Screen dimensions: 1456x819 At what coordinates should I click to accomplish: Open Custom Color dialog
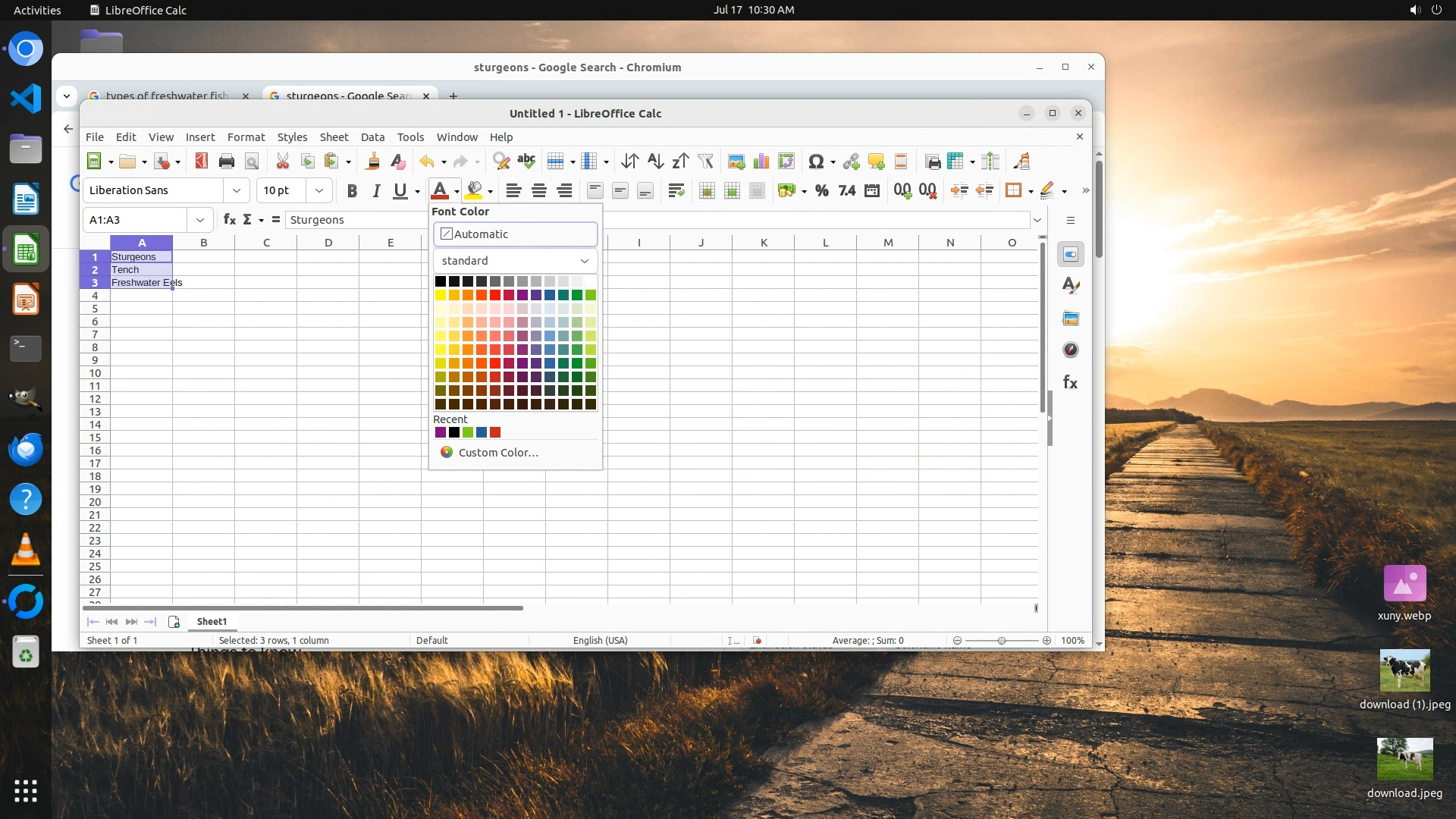click(x=497, y=452)
